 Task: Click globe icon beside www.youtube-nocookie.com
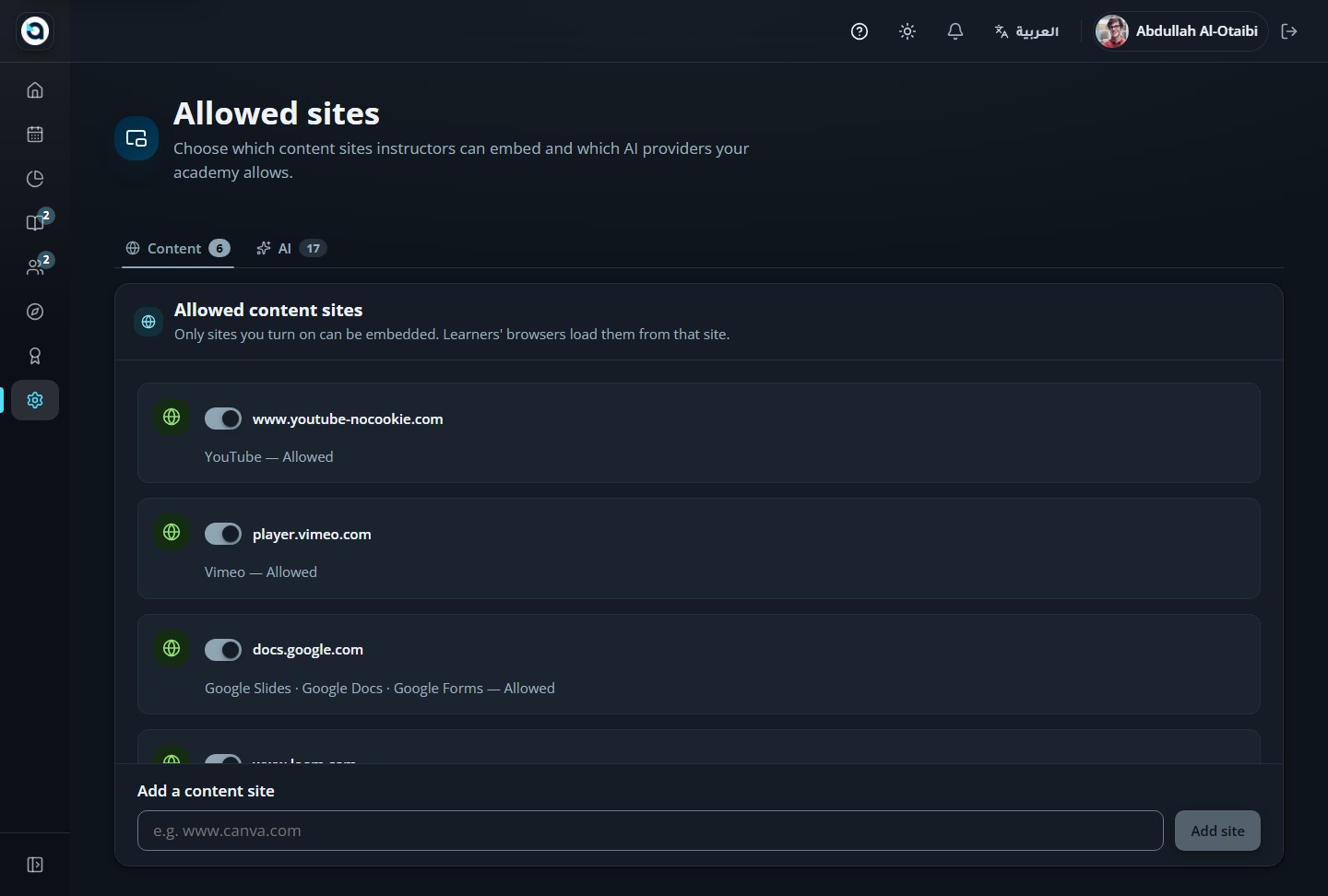pos(172,418)
